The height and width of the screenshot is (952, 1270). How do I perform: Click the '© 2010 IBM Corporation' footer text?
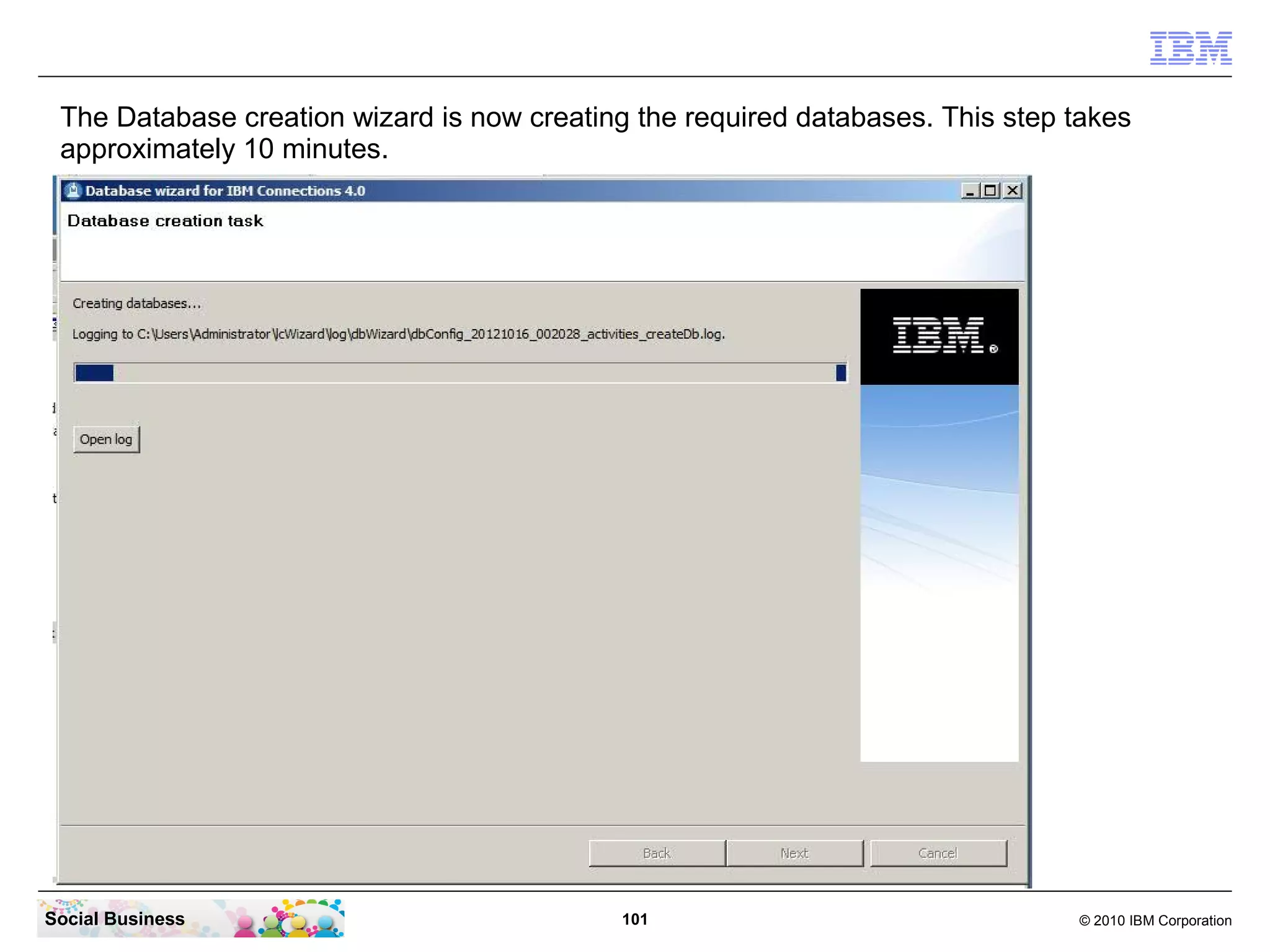click(x=1155, y=920)
